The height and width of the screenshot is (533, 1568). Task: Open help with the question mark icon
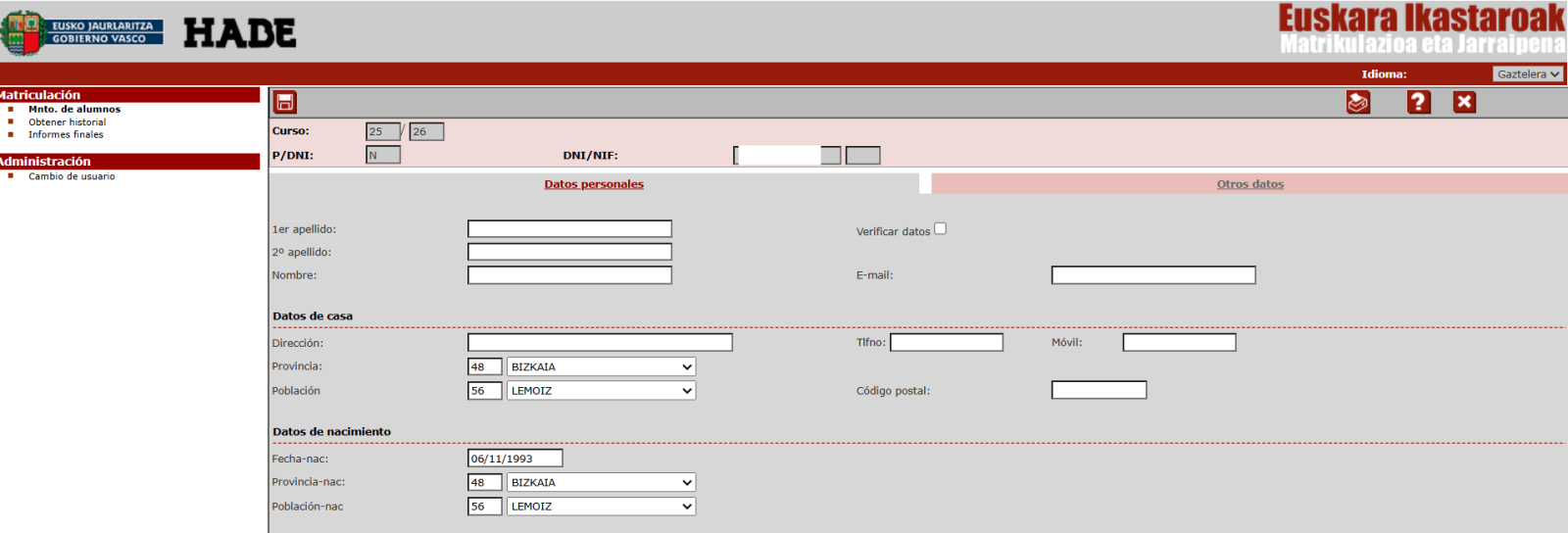click(x=1418, y=102)
